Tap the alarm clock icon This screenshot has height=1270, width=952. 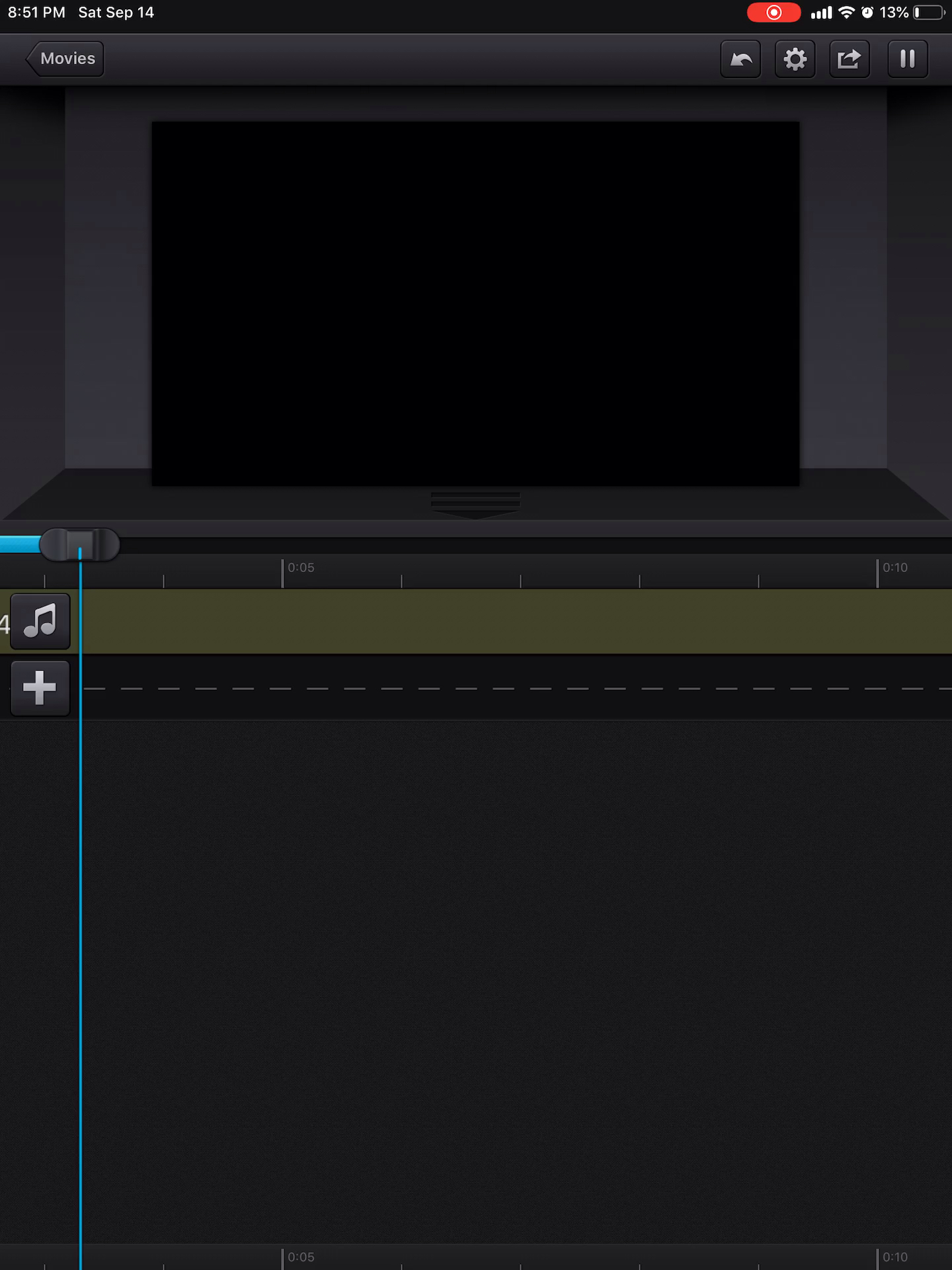click(867, 13)
